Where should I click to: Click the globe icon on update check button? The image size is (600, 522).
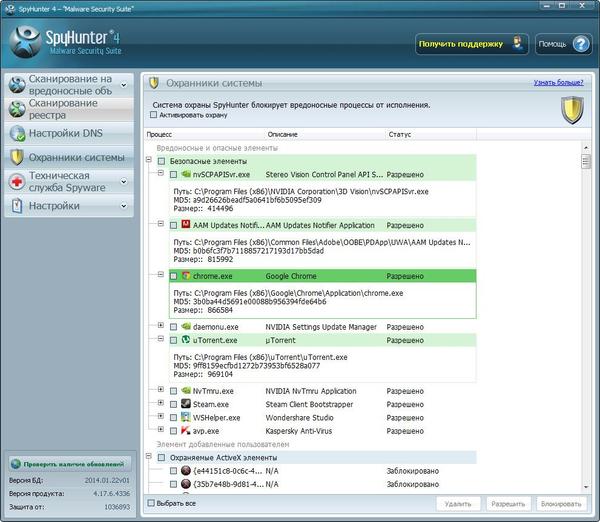pos(16,464)
